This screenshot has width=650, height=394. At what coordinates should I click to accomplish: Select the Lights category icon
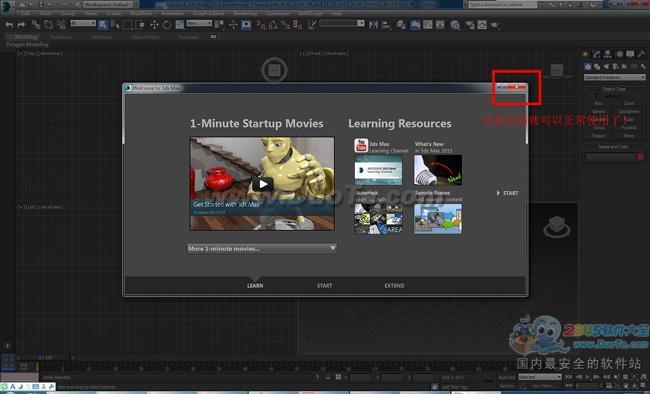click(x=606, y=66)
